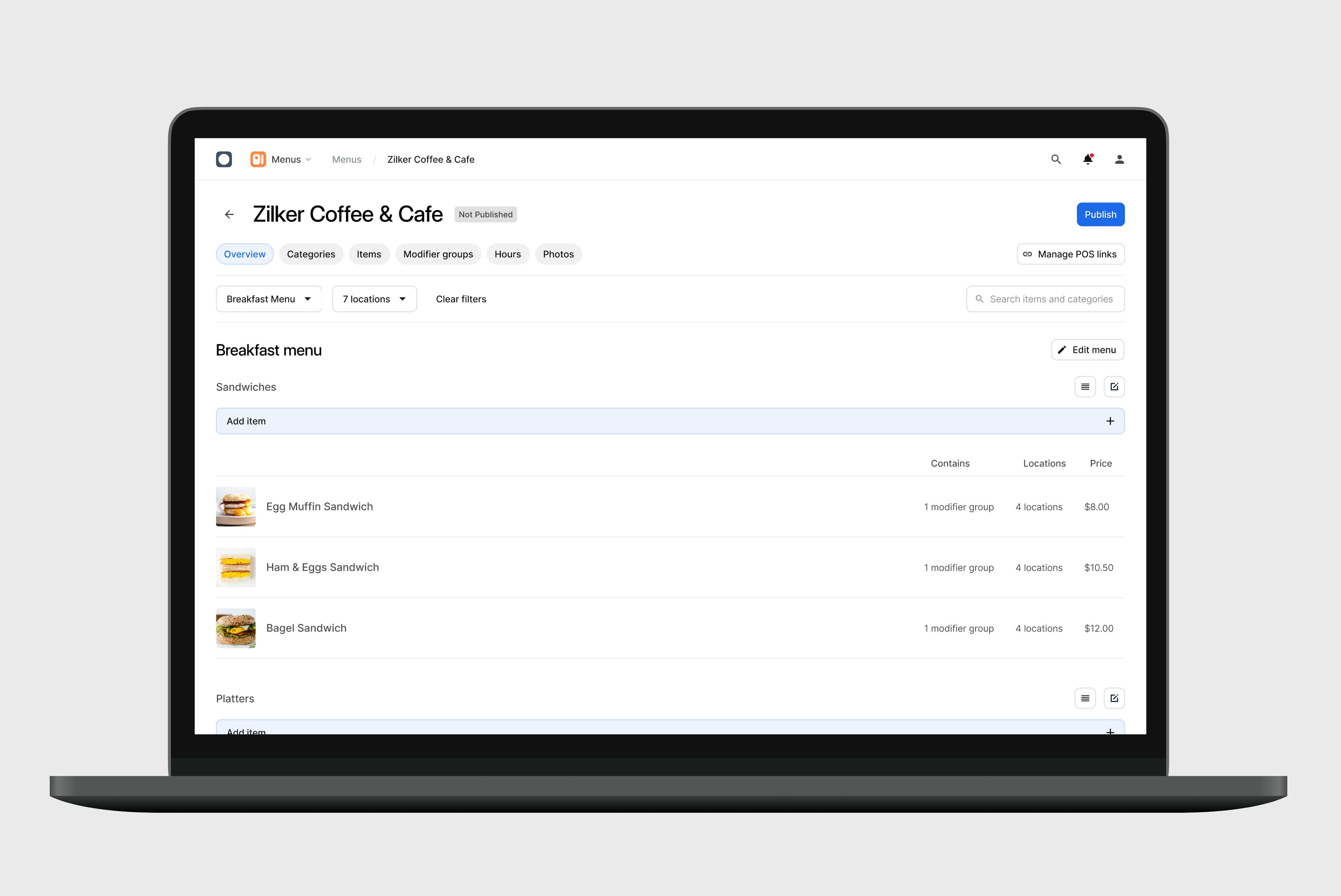Clear active filters link
Screen dimensions: 1341x896
[x=460, y=298]
